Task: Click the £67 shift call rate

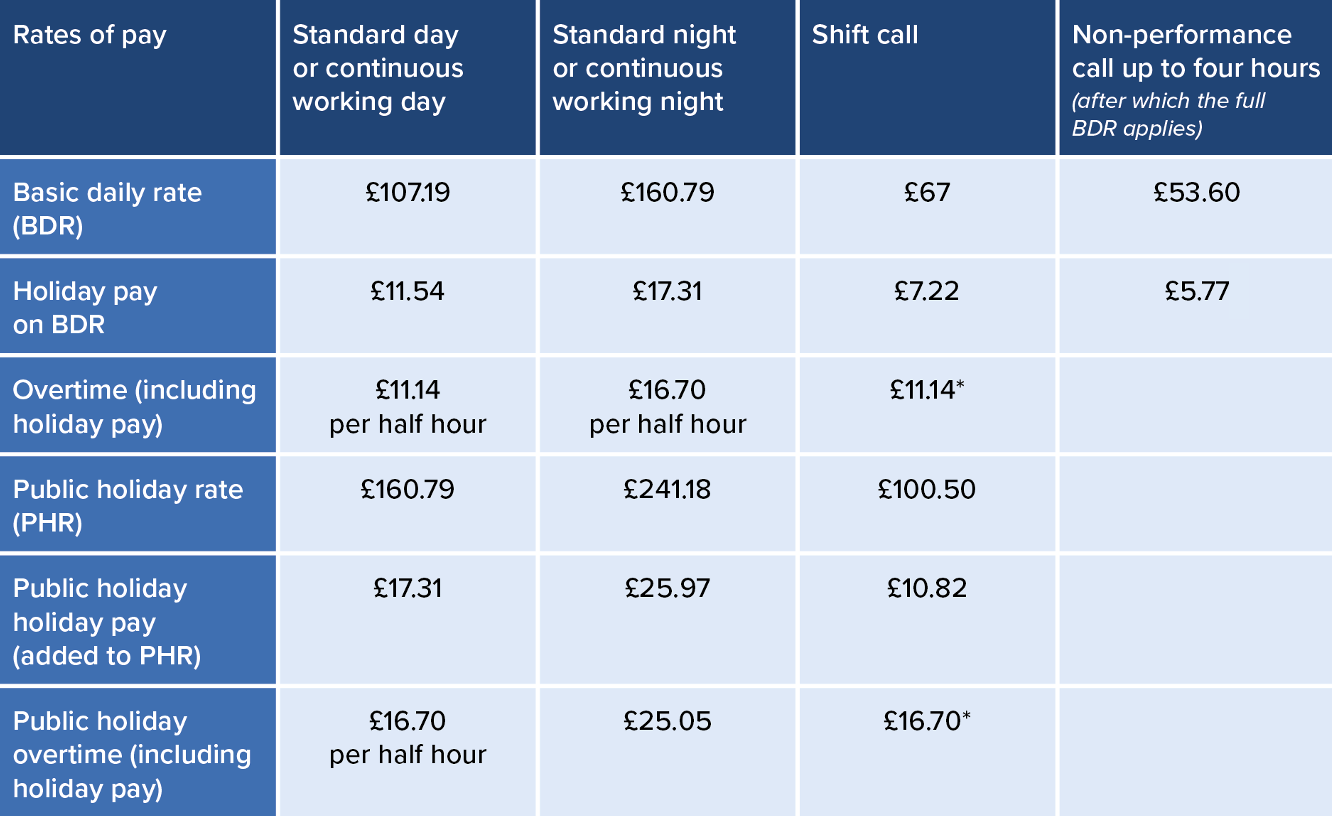Action: coord(928,192)
